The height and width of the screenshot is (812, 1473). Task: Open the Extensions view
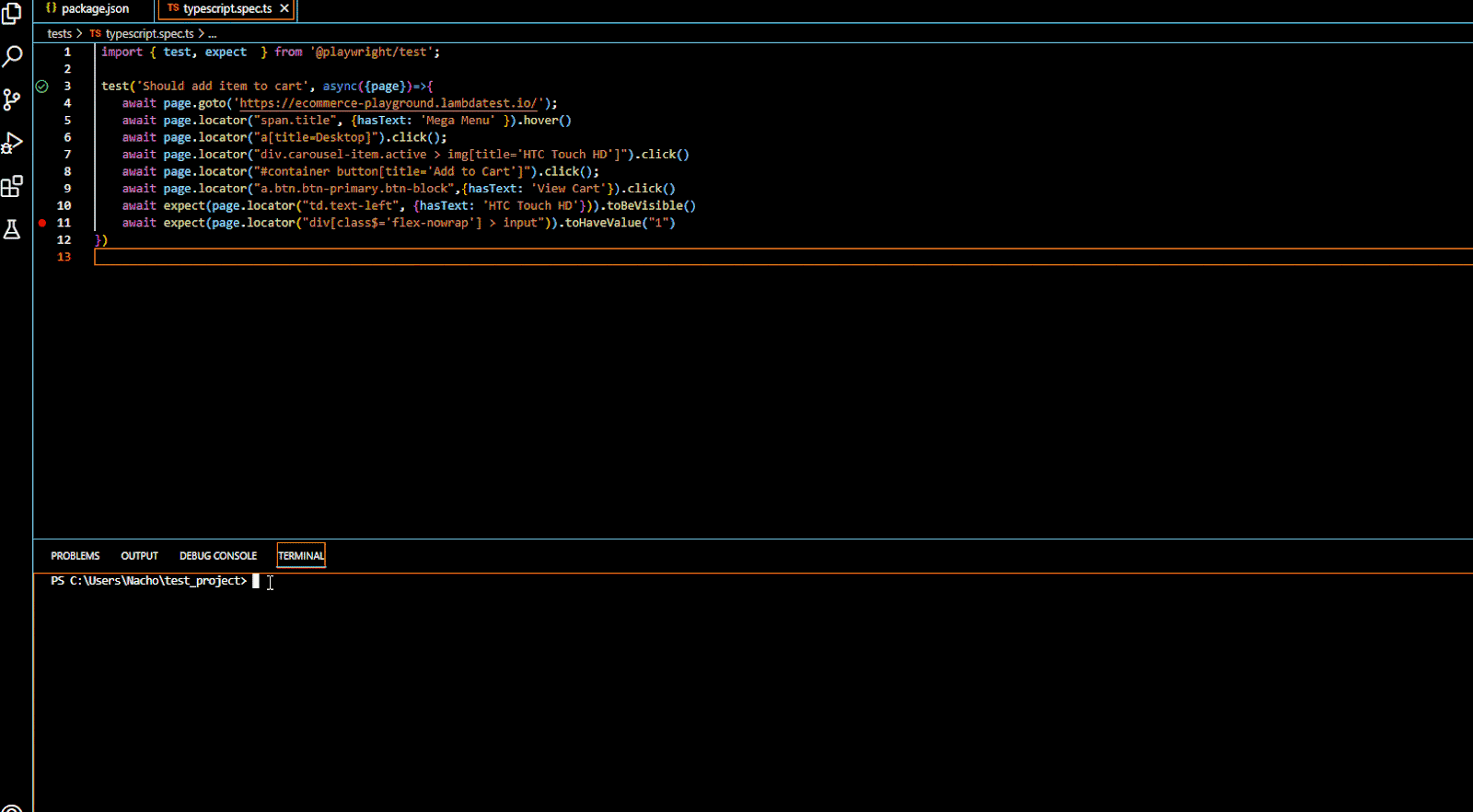coord(12,187)
